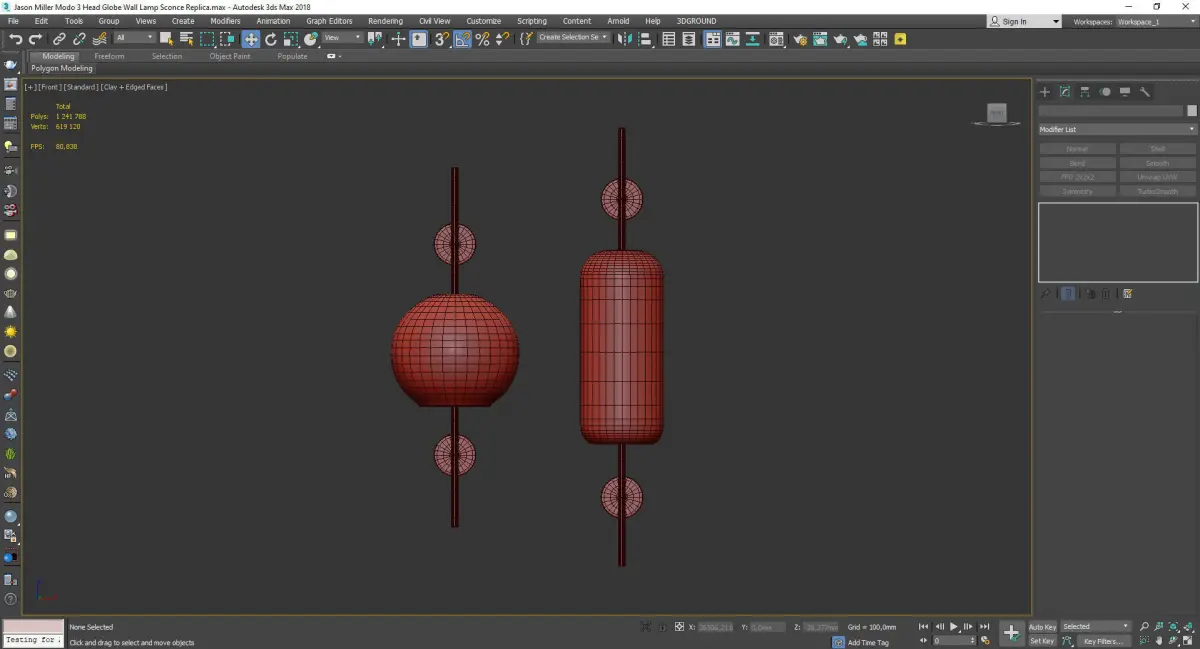Click the Play Animation button
This screenshot has height=649, width=1200.
[x=954, y=627]
